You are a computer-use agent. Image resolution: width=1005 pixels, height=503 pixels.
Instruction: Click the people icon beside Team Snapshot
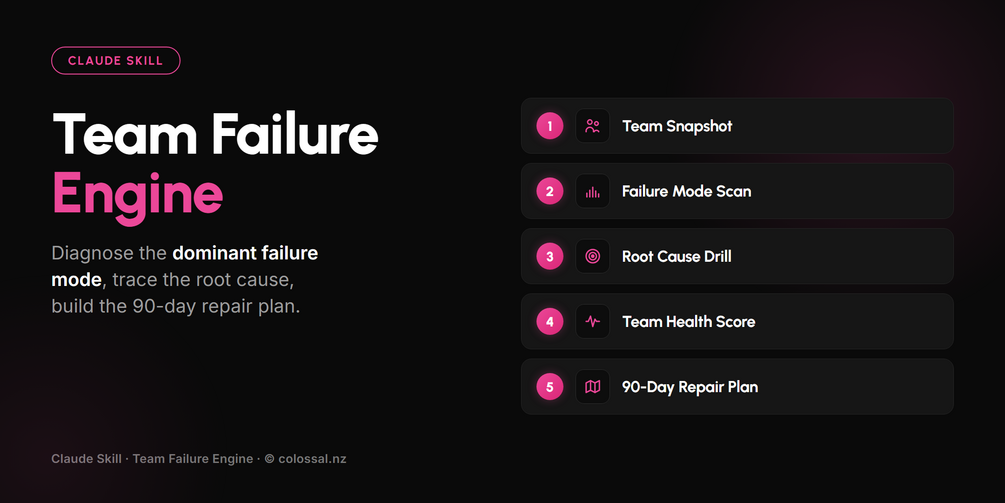[592, 126]
